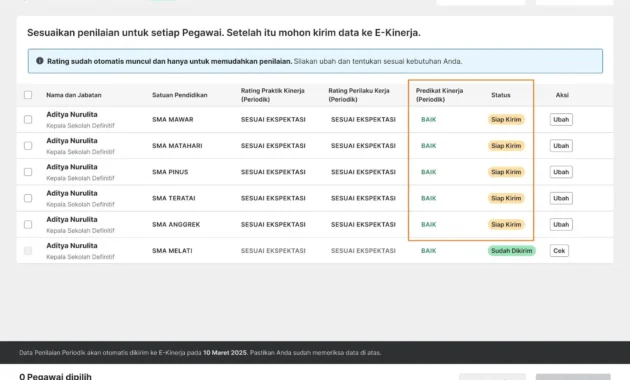Click the Rating Perilaku Kerja column header
The width and height of the screenshot is (630, 380).
359,95
